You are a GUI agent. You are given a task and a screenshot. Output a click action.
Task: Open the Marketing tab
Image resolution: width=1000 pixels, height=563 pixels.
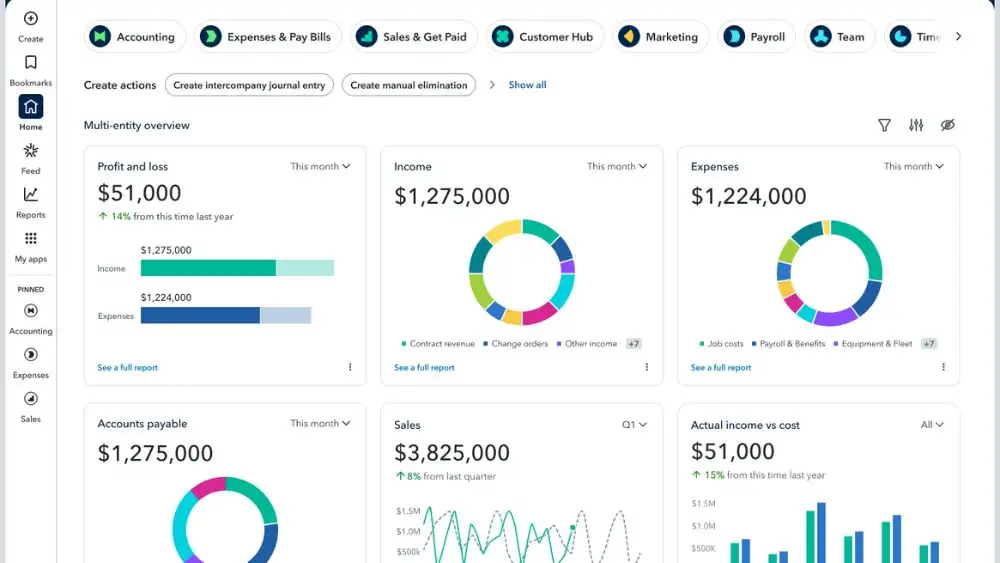tap(660, 36)
